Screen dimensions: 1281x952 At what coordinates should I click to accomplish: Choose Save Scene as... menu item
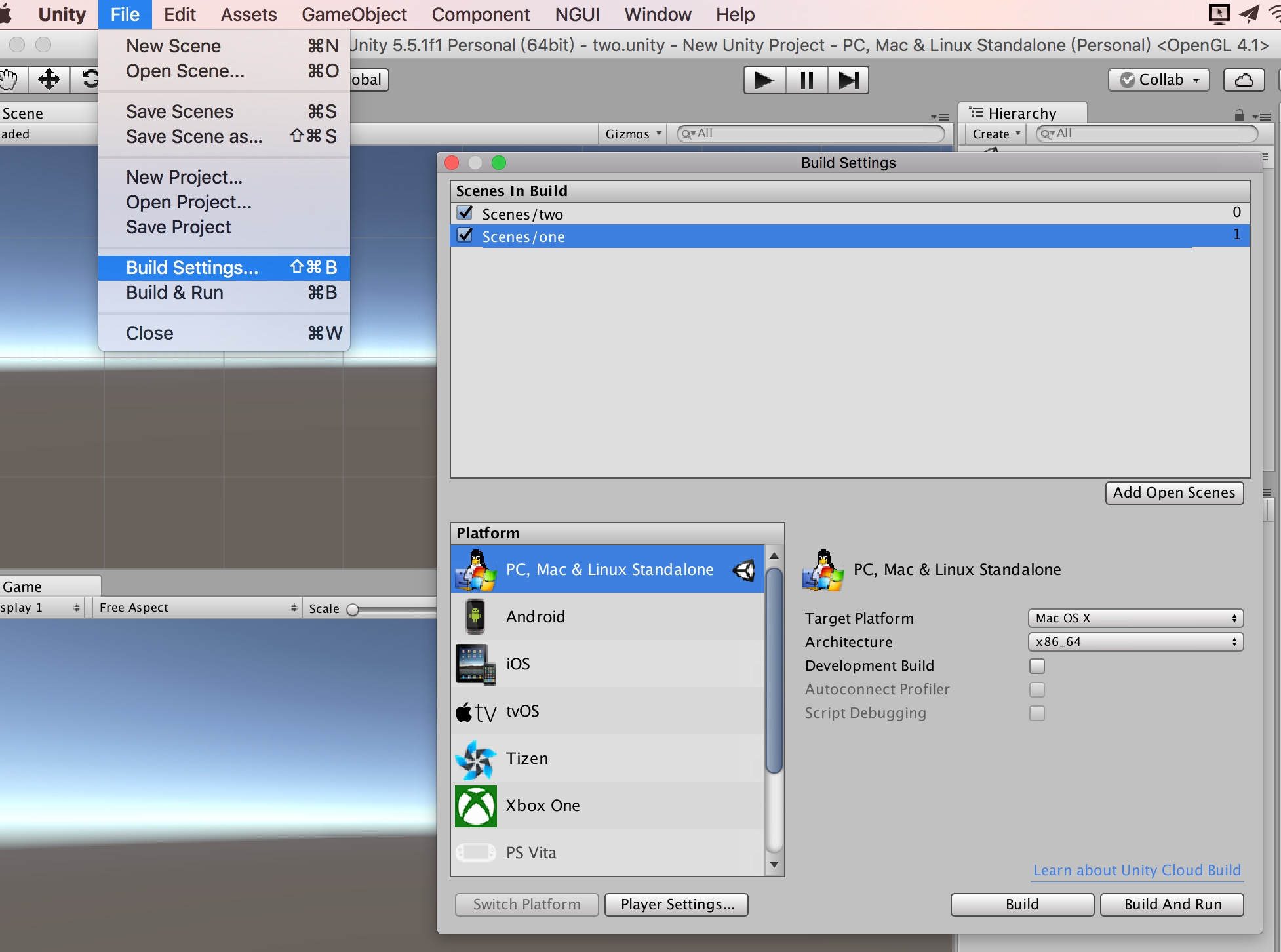coord(224,136)
